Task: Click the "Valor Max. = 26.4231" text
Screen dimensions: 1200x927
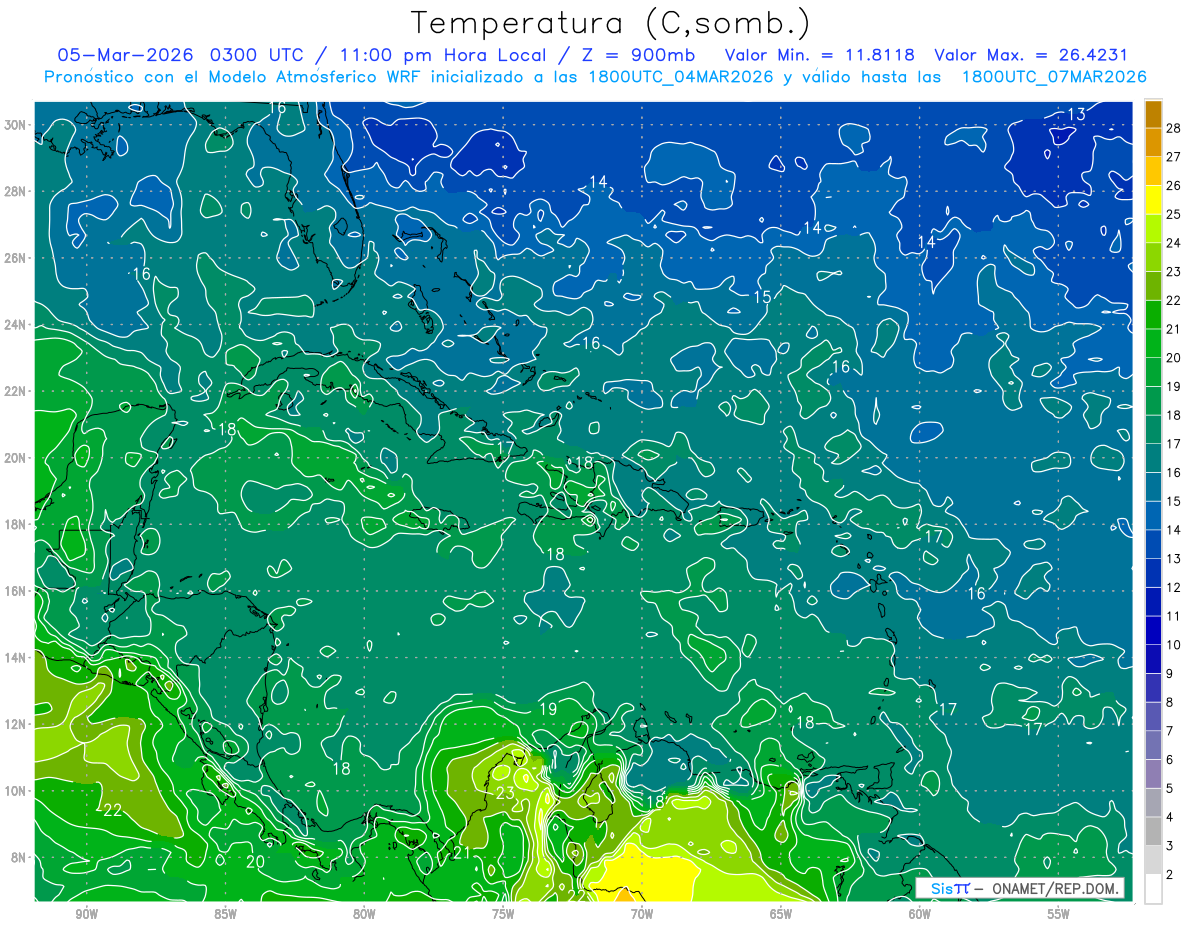Action: point(1032,55)
